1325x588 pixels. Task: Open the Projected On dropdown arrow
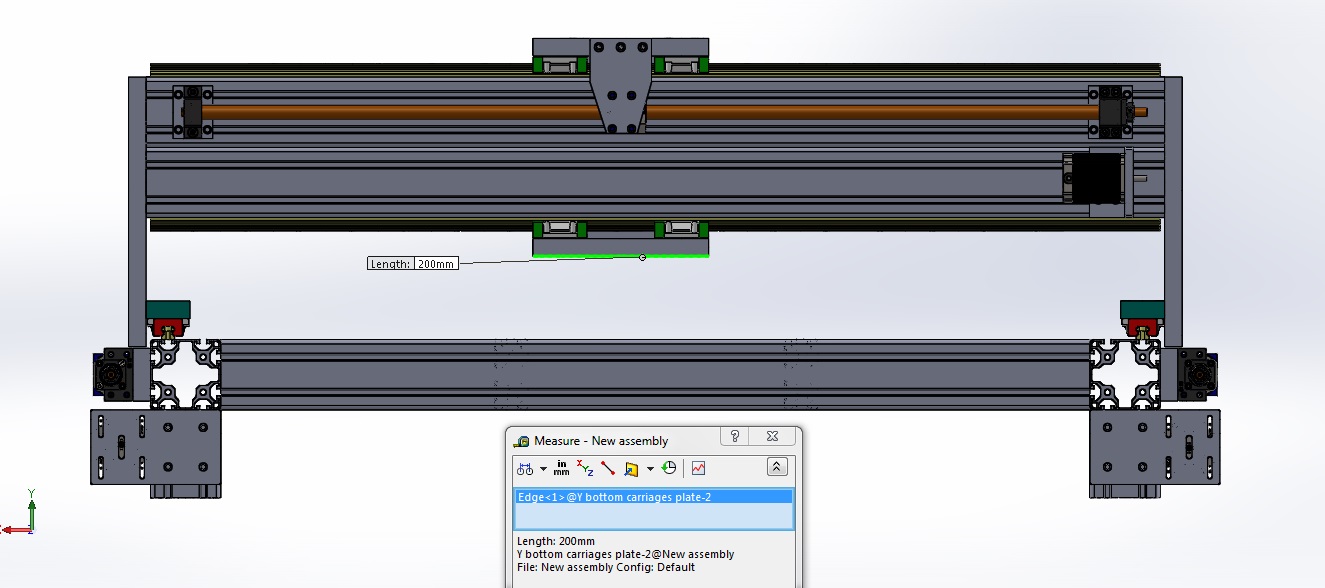[650, 468]
